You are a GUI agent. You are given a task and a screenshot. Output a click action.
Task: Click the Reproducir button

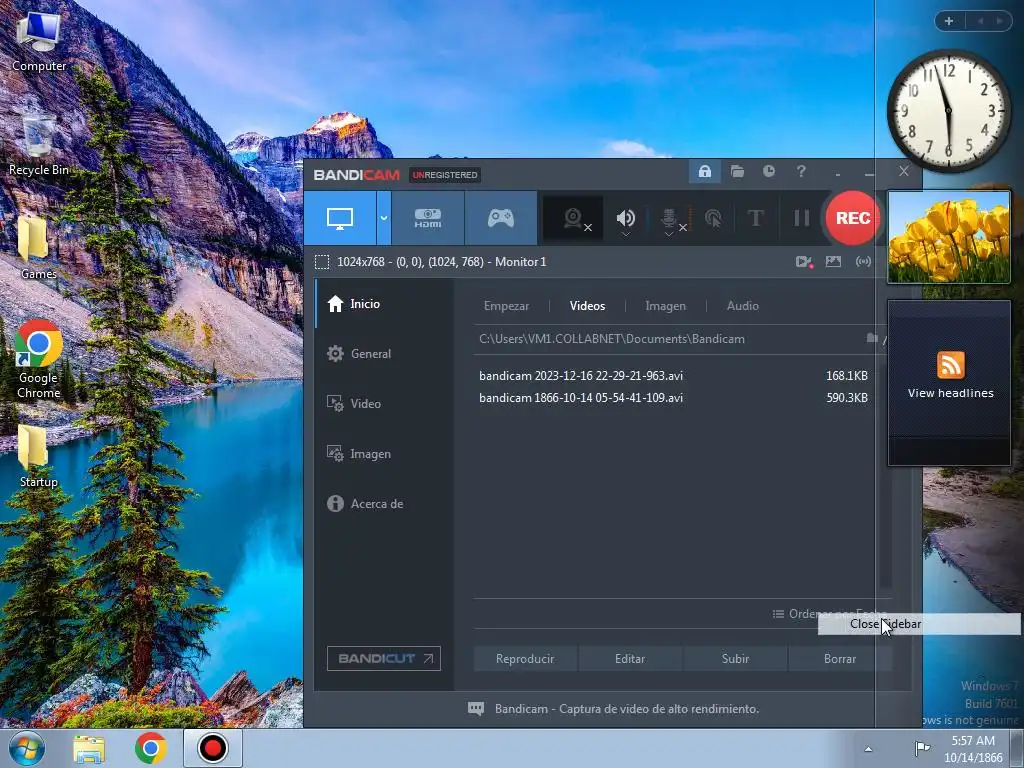pyautogui.click(x=525, y=659)
